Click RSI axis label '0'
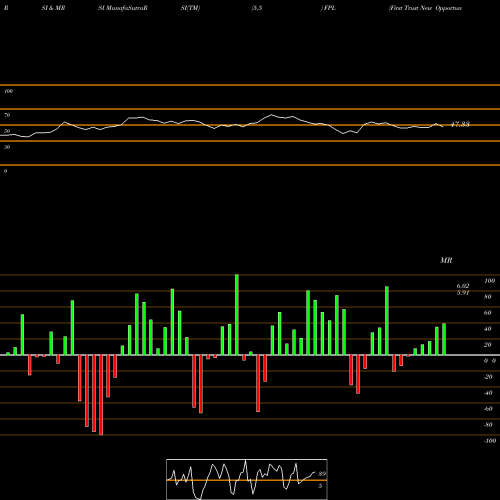 (5, 171)
